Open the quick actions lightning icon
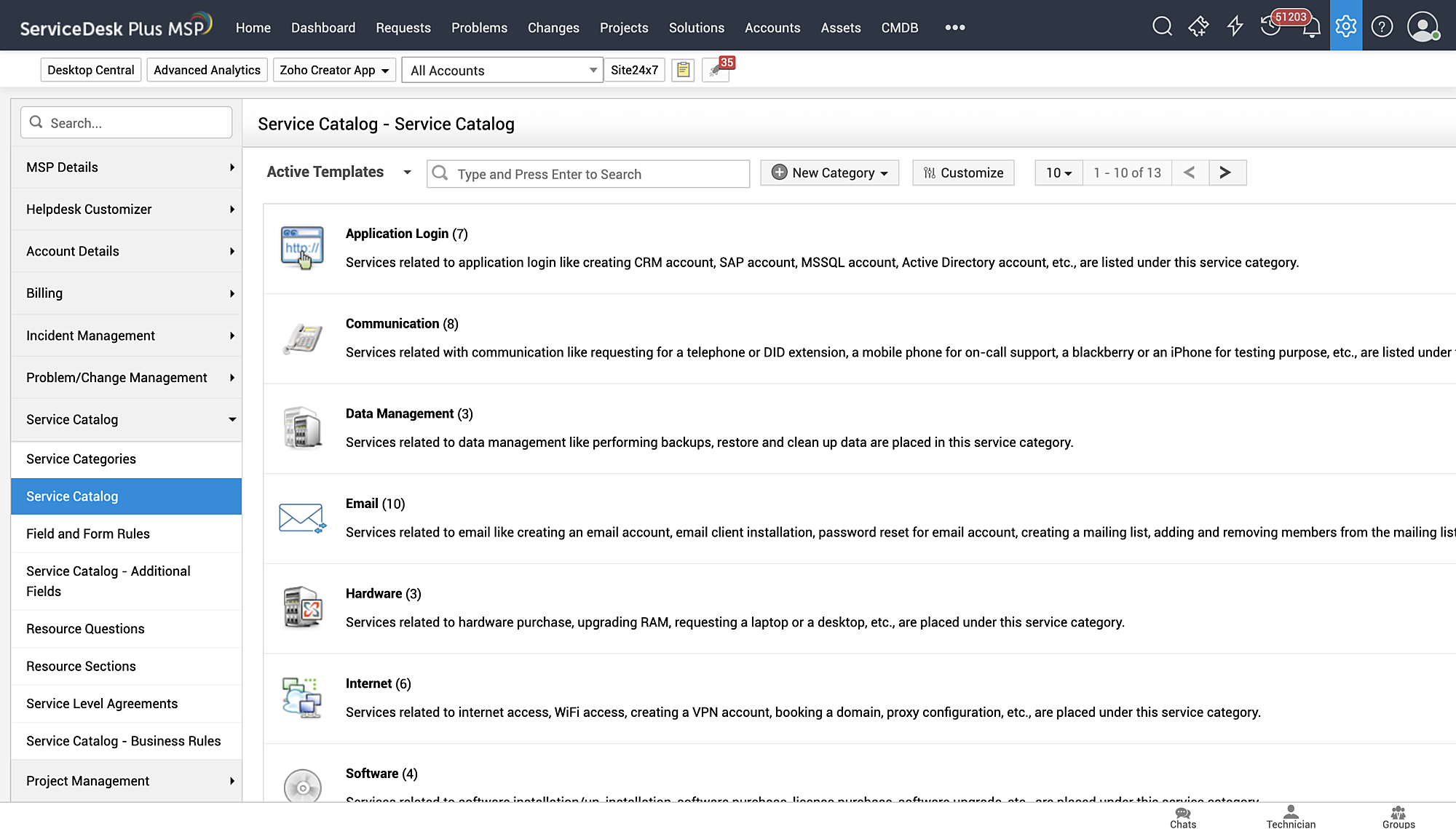Image resolution: width=1456 pixels, height=829 pixels. coord(1235,27)
